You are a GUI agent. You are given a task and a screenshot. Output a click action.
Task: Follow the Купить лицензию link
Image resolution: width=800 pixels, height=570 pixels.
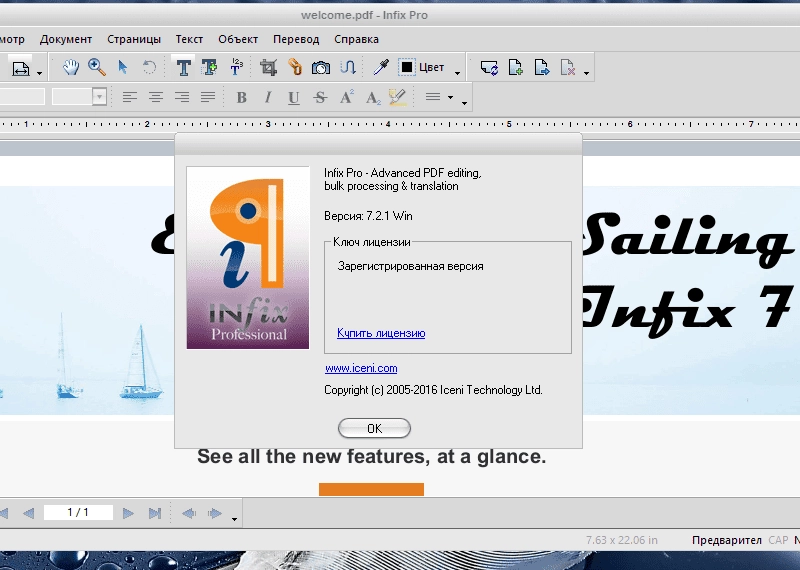point(381,333)
